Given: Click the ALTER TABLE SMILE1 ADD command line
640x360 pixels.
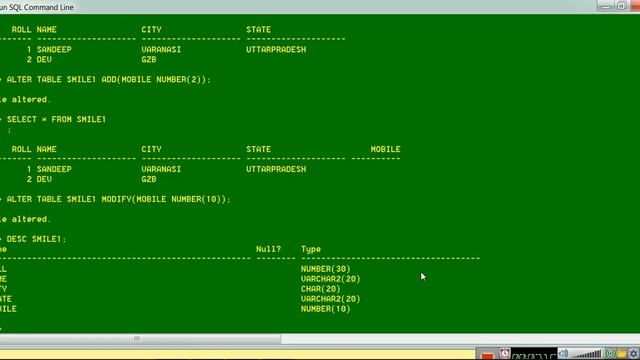Looking at the screenshot, I should (109, 80).
